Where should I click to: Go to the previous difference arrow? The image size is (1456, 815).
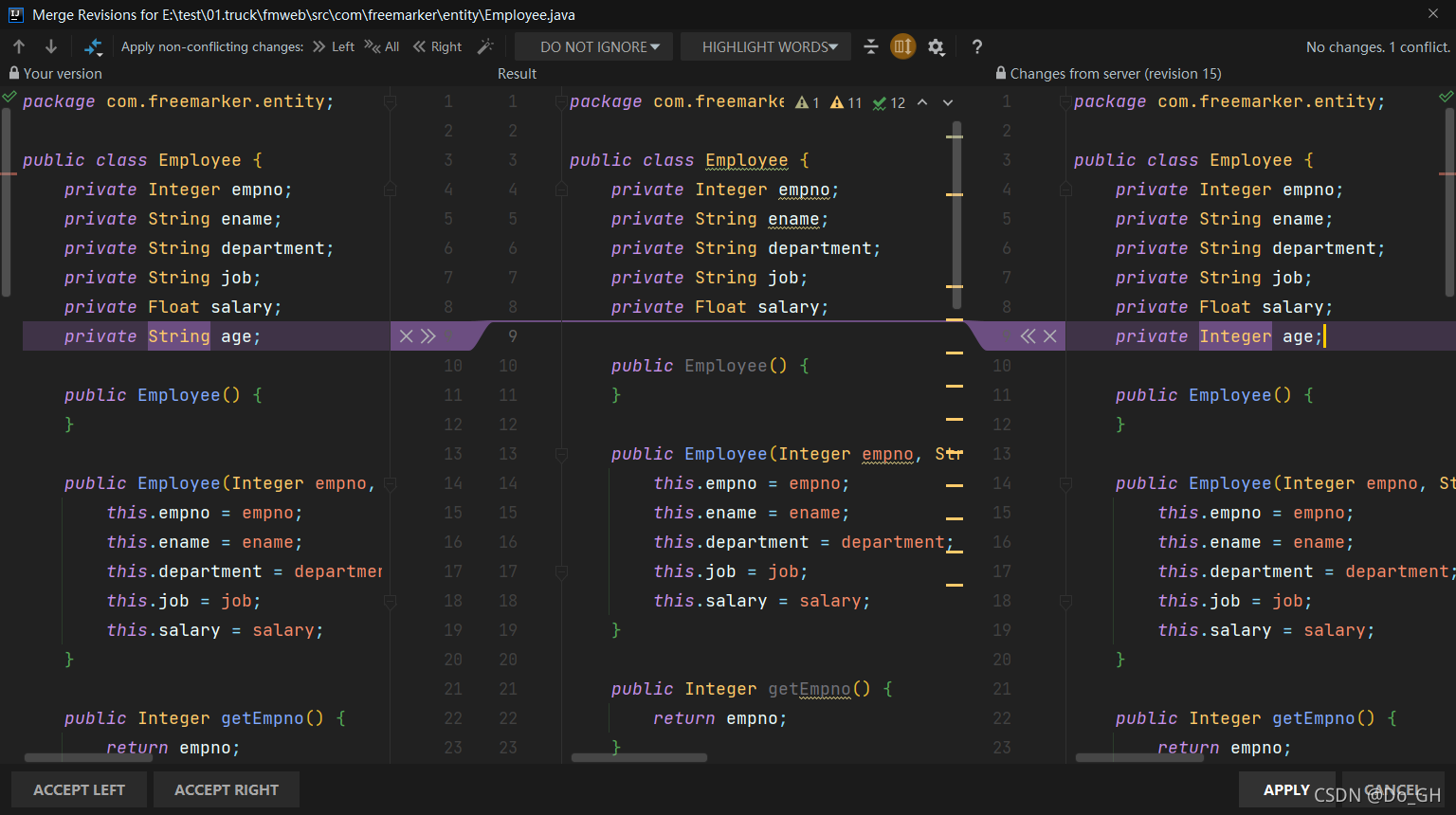coord(19,46)
